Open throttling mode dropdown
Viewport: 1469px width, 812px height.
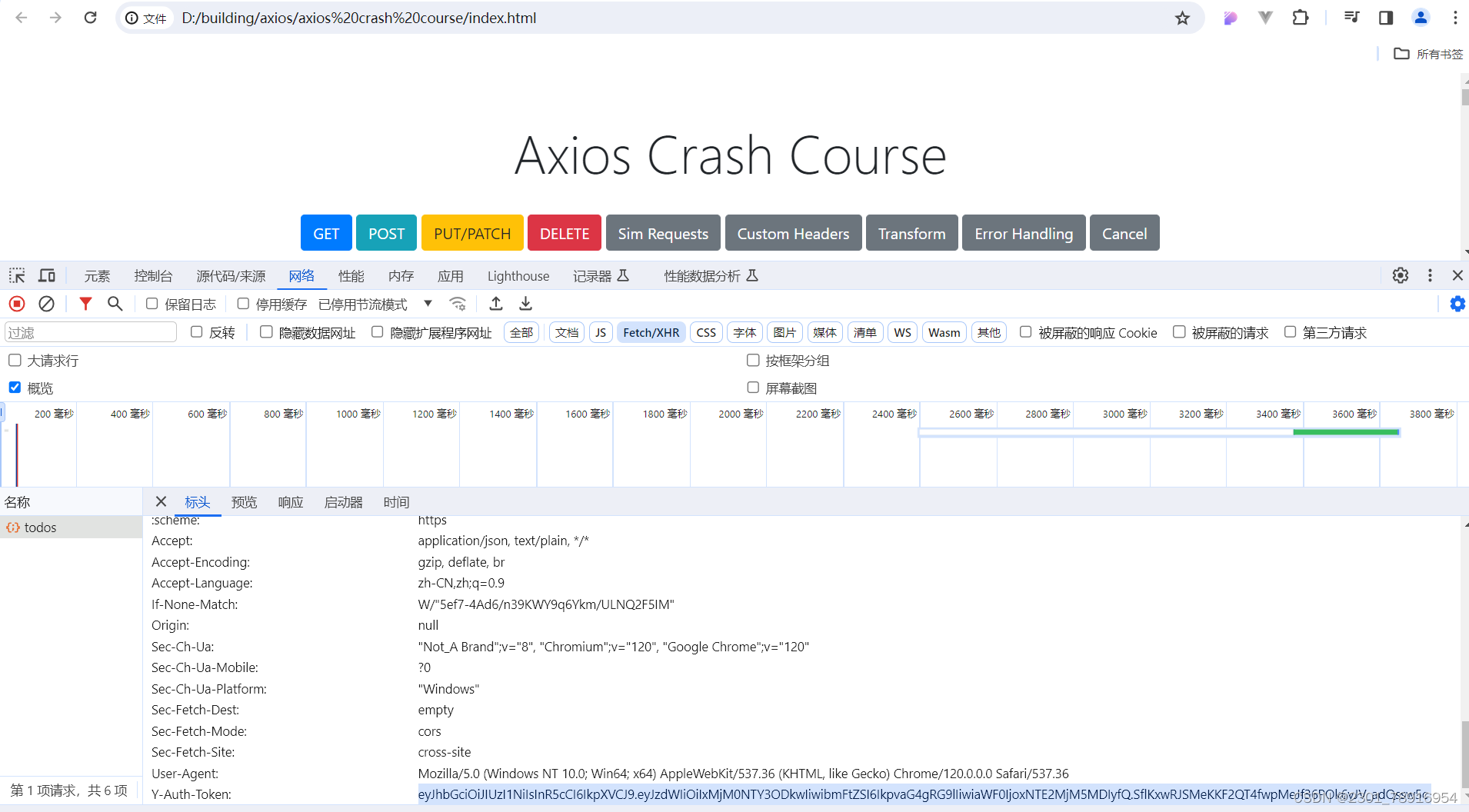(x=375, y=304)
